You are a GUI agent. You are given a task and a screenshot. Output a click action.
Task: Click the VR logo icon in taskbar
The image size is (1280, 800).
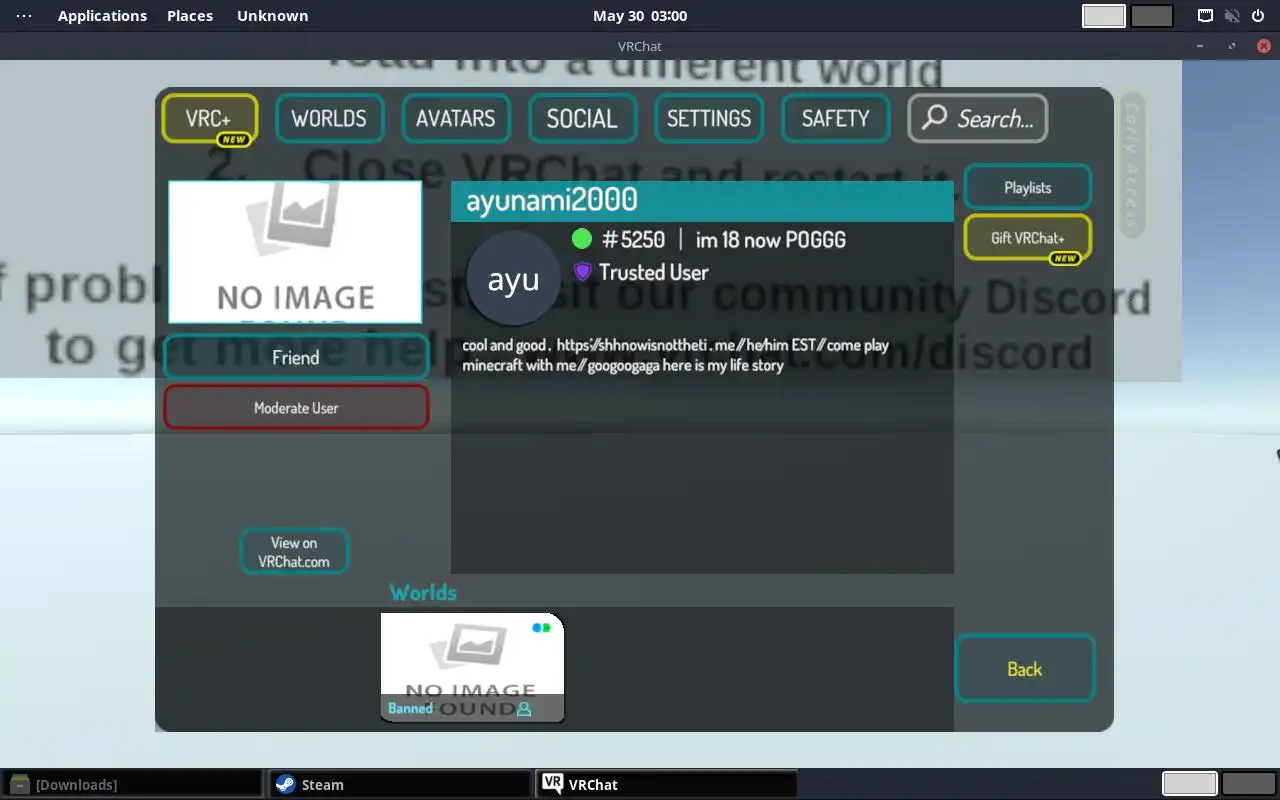point(552,784)
